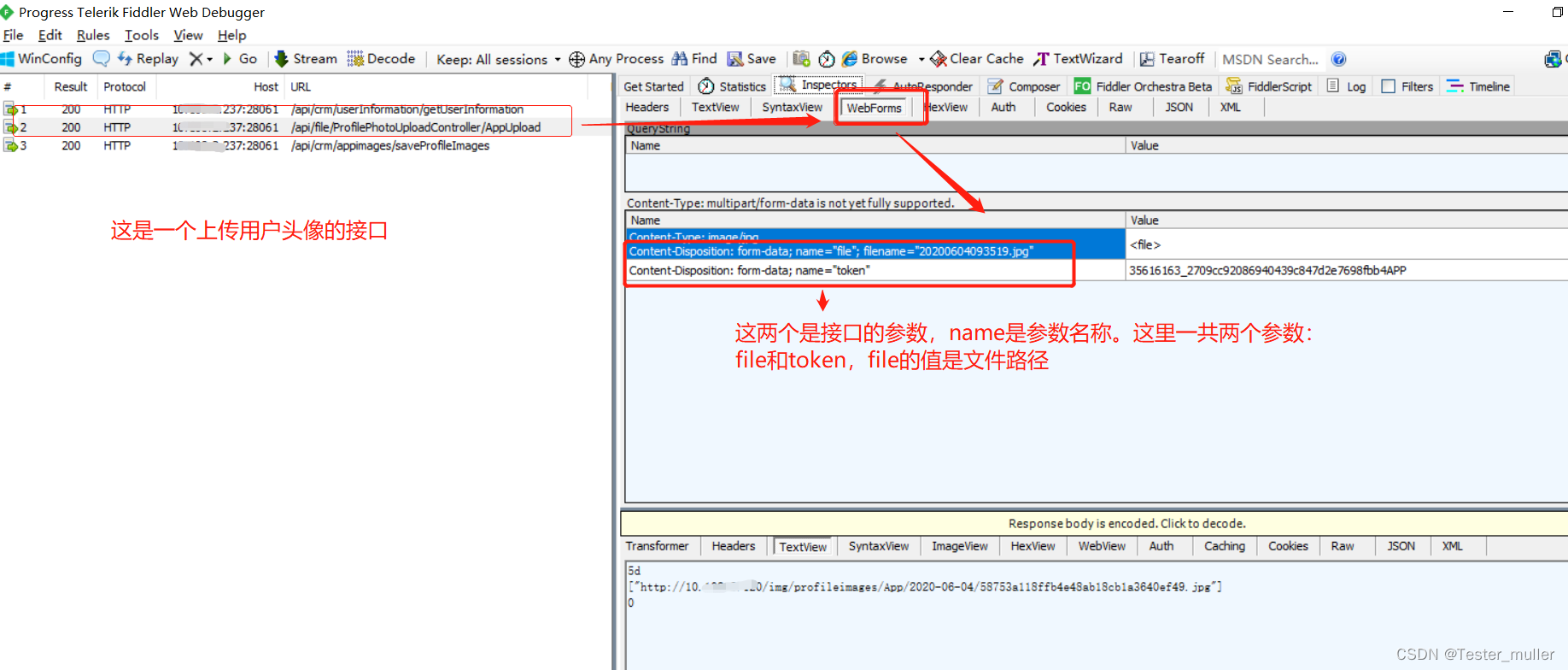Screen dimensions: 1568x670
Task: Click Any Process target picker
Action: coord(617,59)
